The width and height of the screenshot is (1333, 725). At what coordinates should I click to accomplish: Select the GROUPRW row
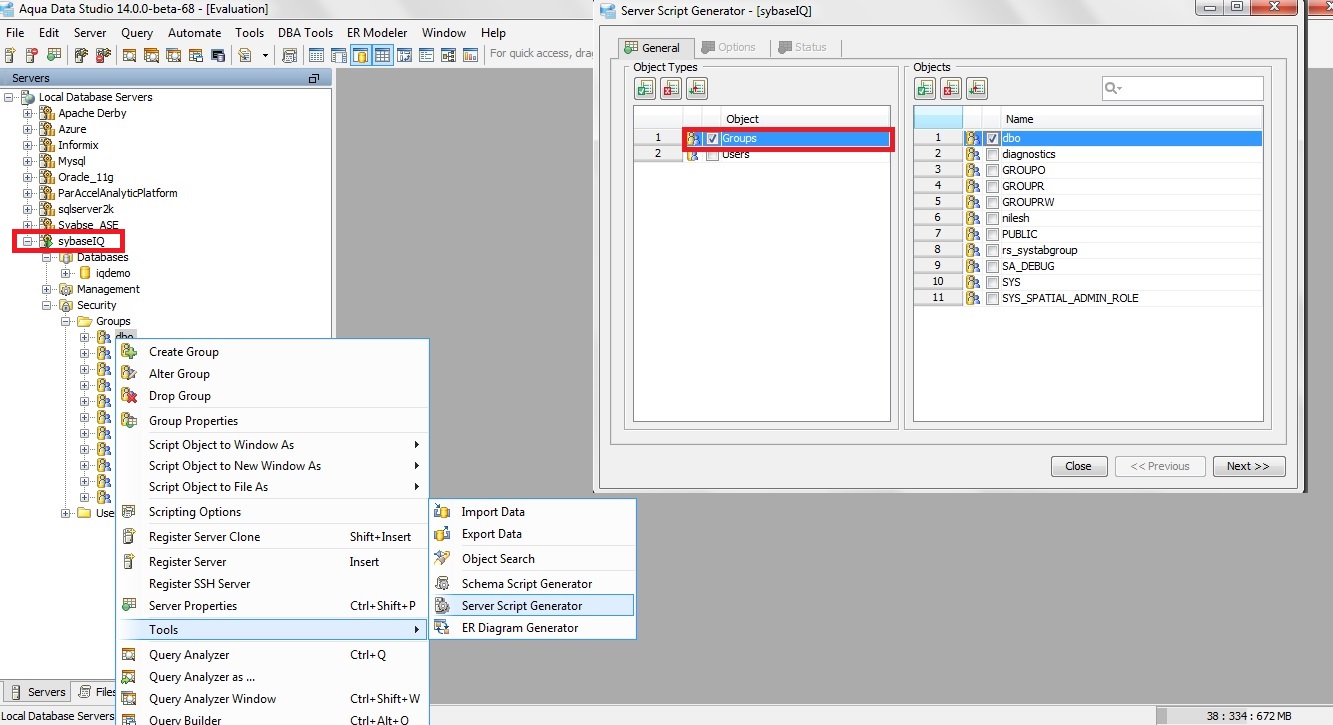click(1088, 202)
